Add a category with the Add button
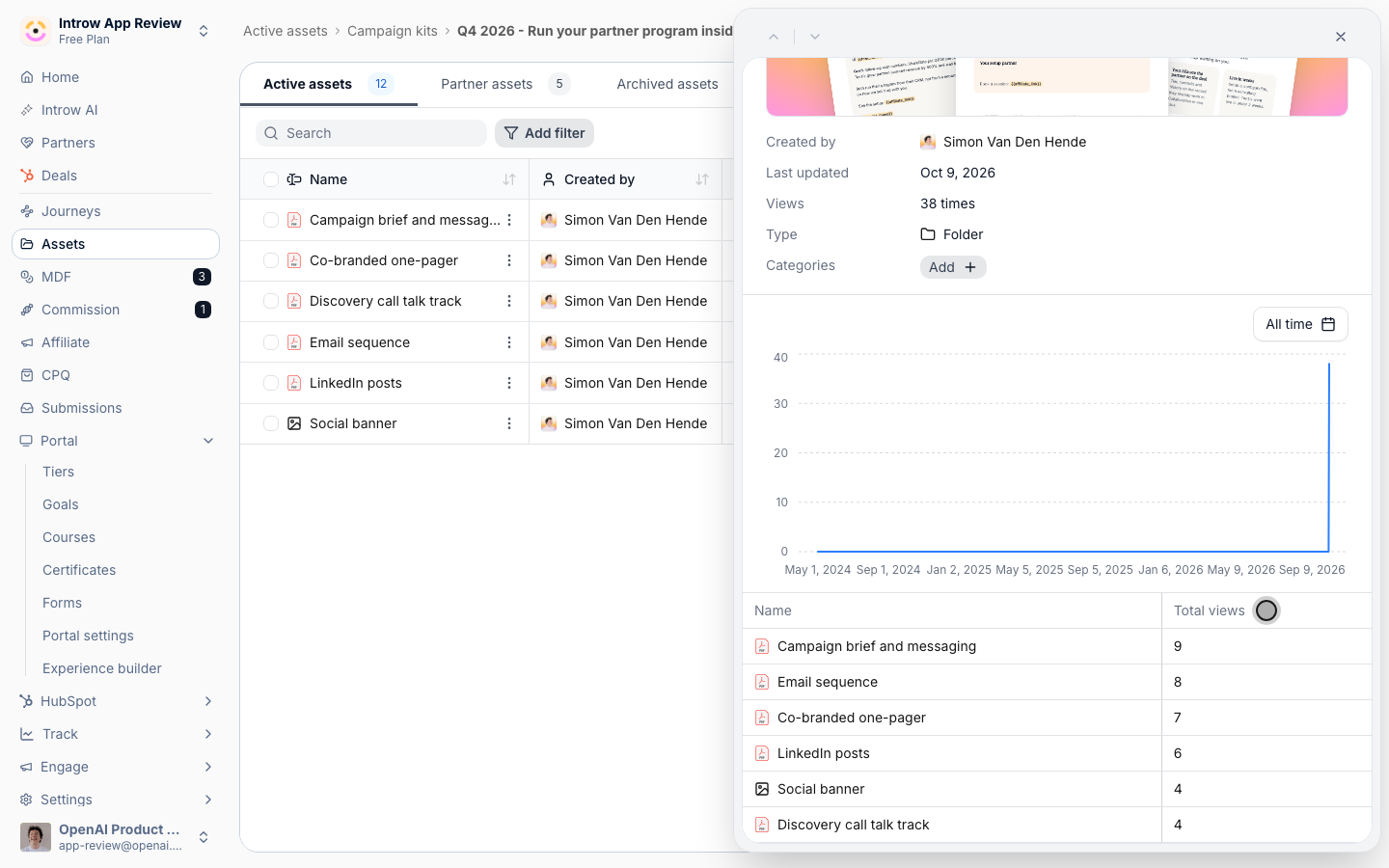Screen dimensions: 1389x868 point(953,267)
